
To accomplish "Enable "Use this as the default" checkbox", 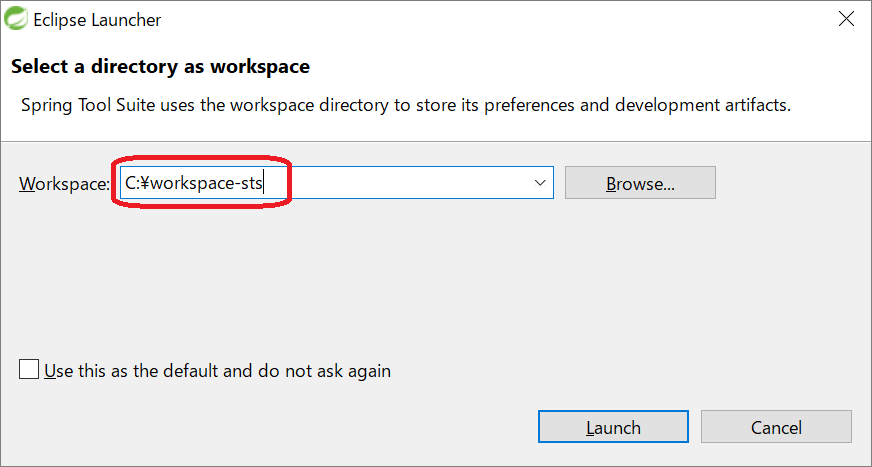I will pos(30,371).
